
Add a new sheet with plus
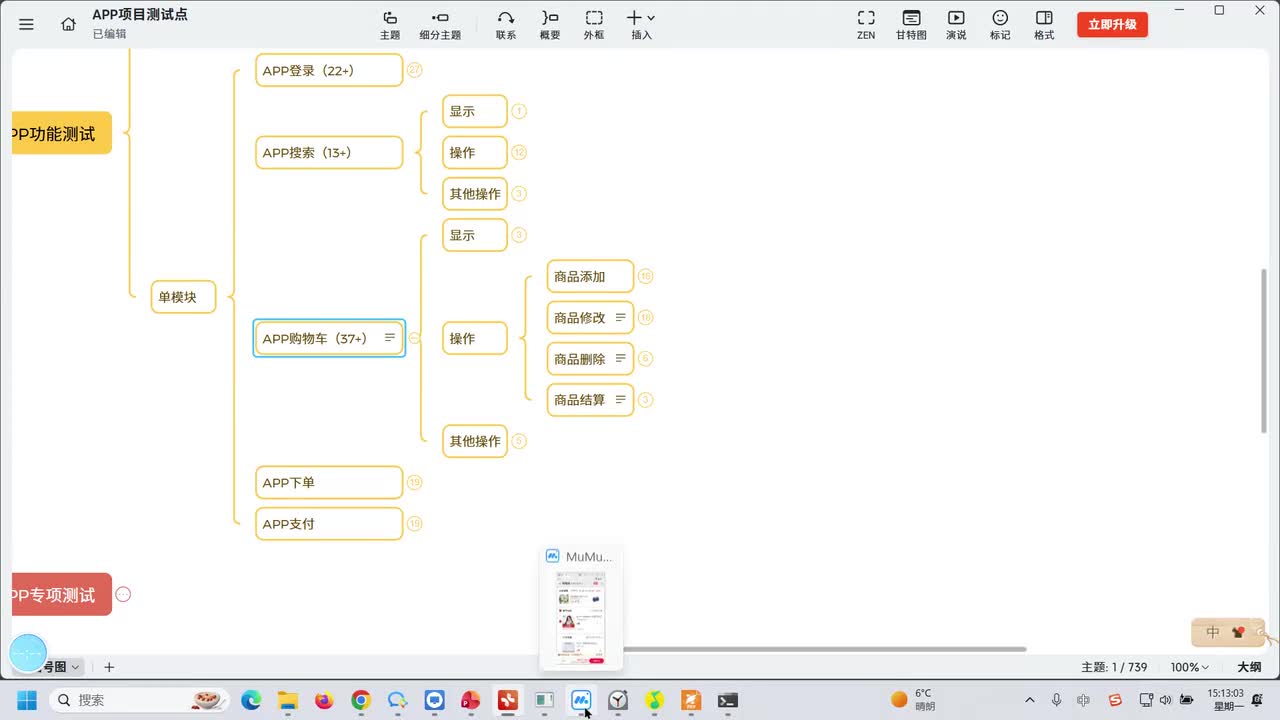[109, 667]
